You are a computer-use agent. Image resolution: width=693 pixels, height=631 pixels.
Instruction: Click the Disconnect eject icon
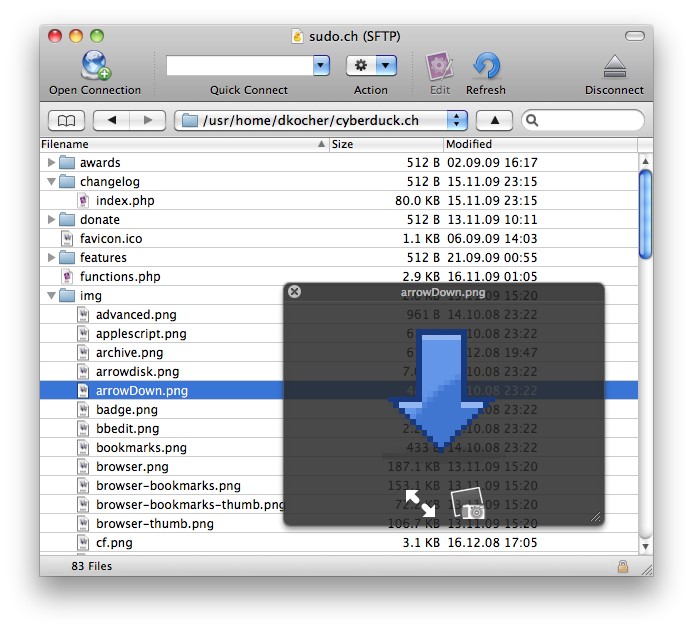pos(614,67)
